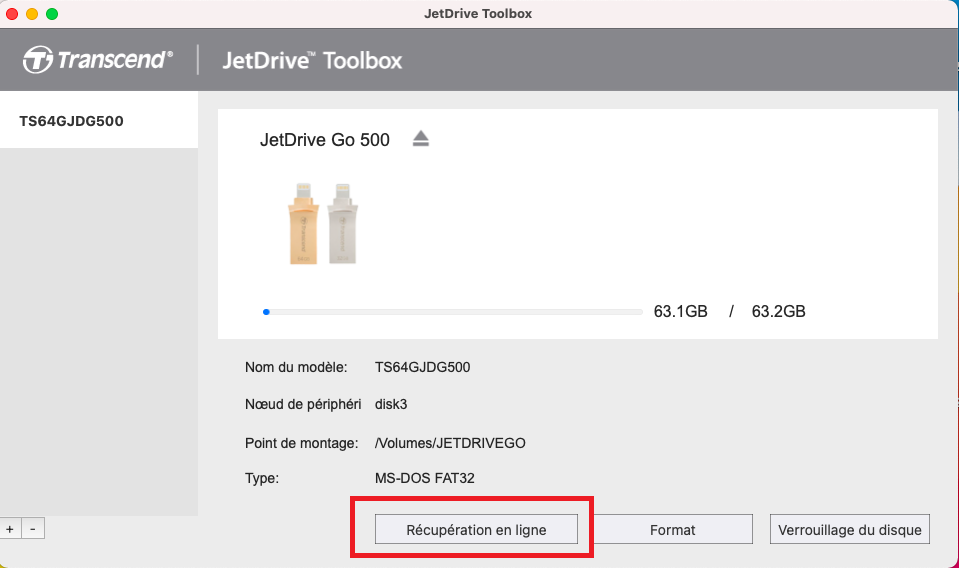This screenshot has height=568, width=959.
Task: Click the gray storage capacity bar
Action: pyautogui.click(x=453, y=312)
